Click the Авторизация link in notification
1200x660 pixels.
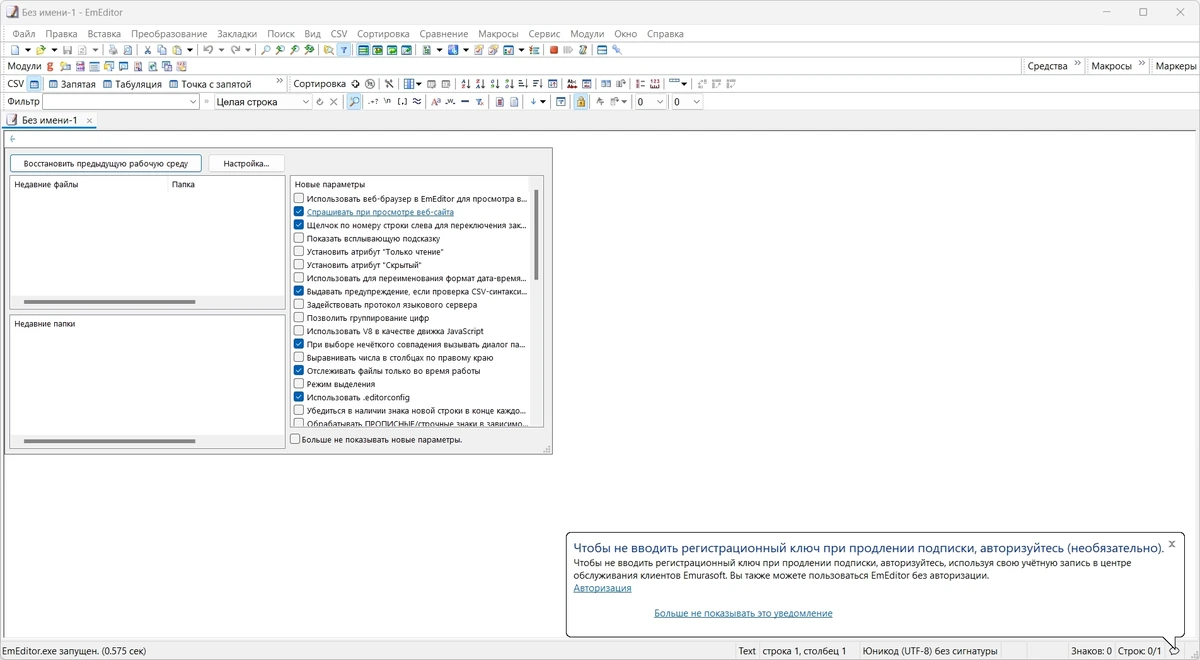602,588
